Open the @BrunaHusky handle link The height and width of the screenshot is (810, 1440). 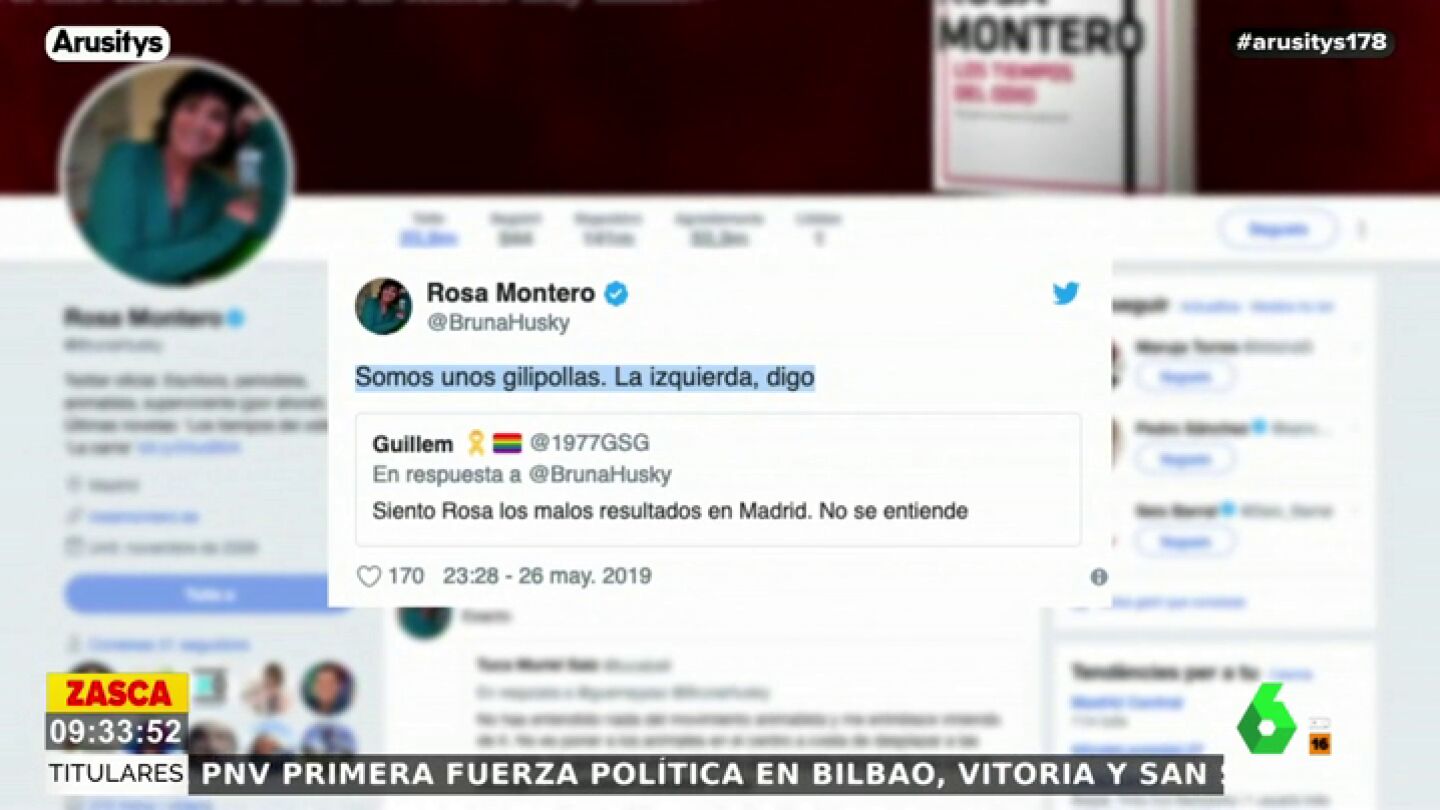click(x=498, y=323)
